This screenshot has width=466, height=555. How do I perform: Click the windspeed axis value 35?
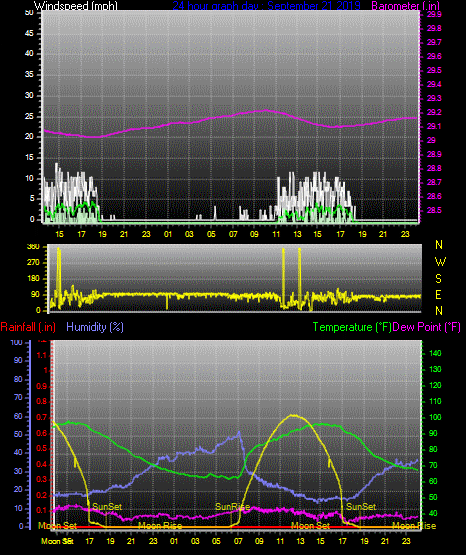coord(29,75)
